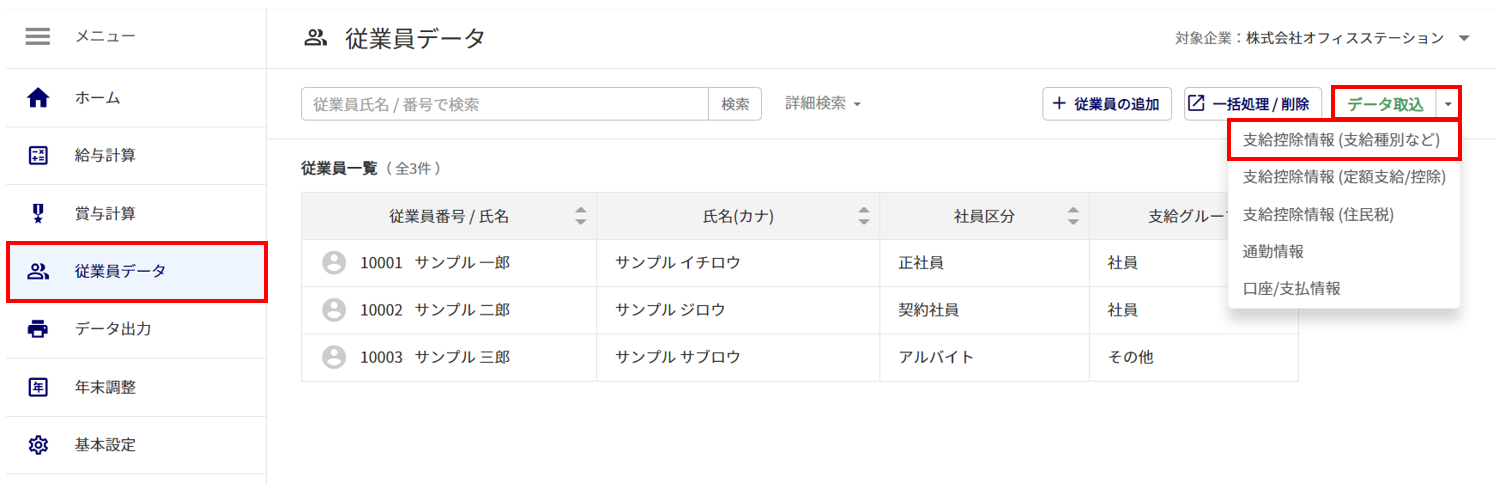This screenshot has width=1495, height=485.
Task: Click the basic settings gear icon
Action: (38, 445)
